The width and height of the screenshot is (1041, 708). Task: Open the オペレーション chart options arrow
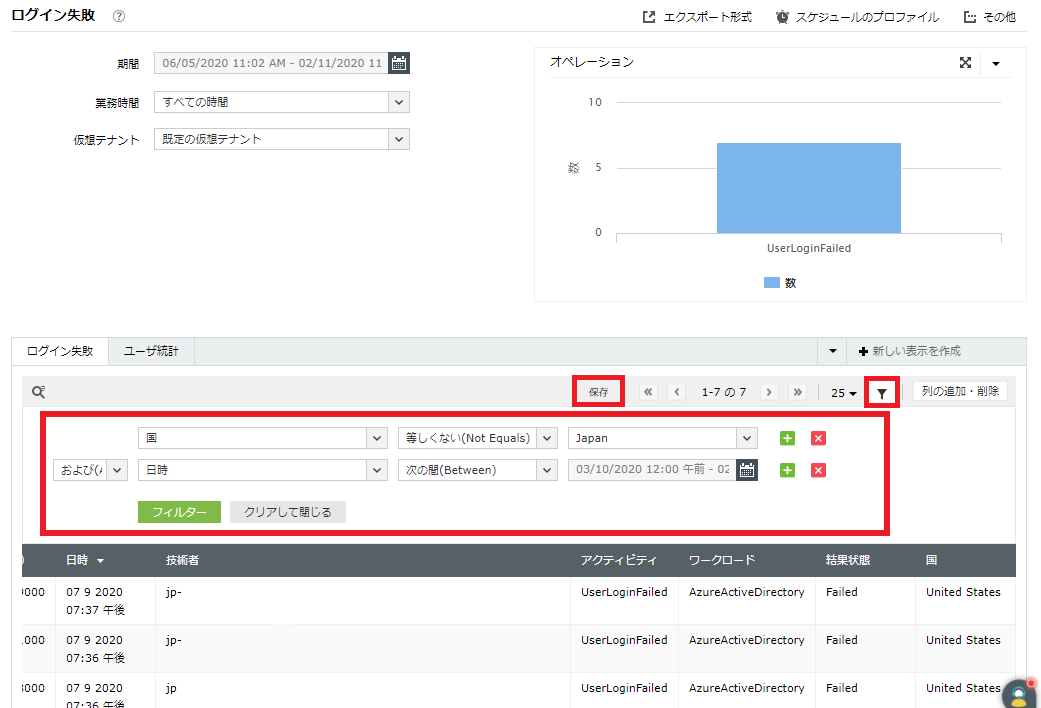996,64
